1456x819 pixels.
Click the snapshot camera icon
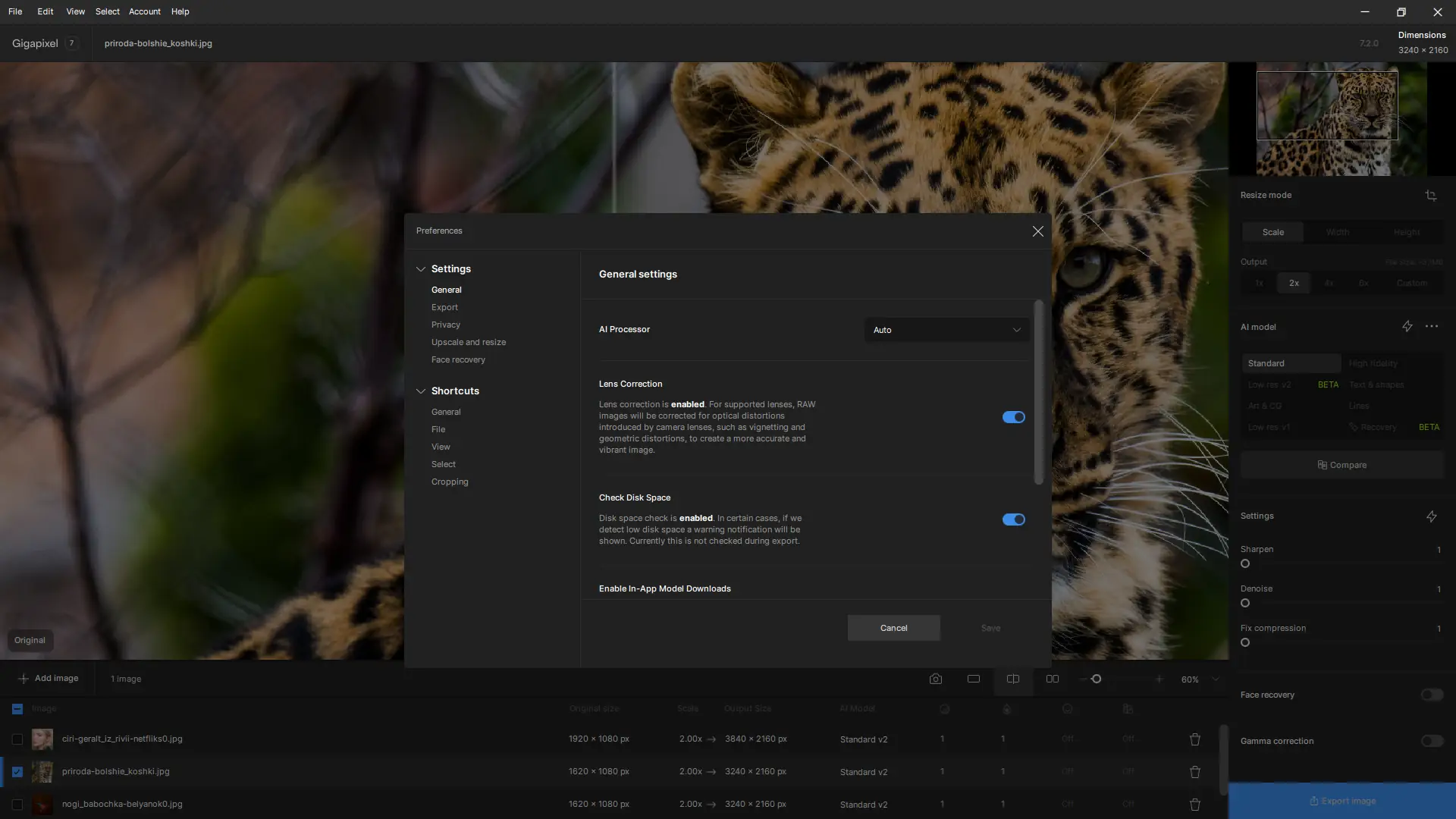click(936, 679)
